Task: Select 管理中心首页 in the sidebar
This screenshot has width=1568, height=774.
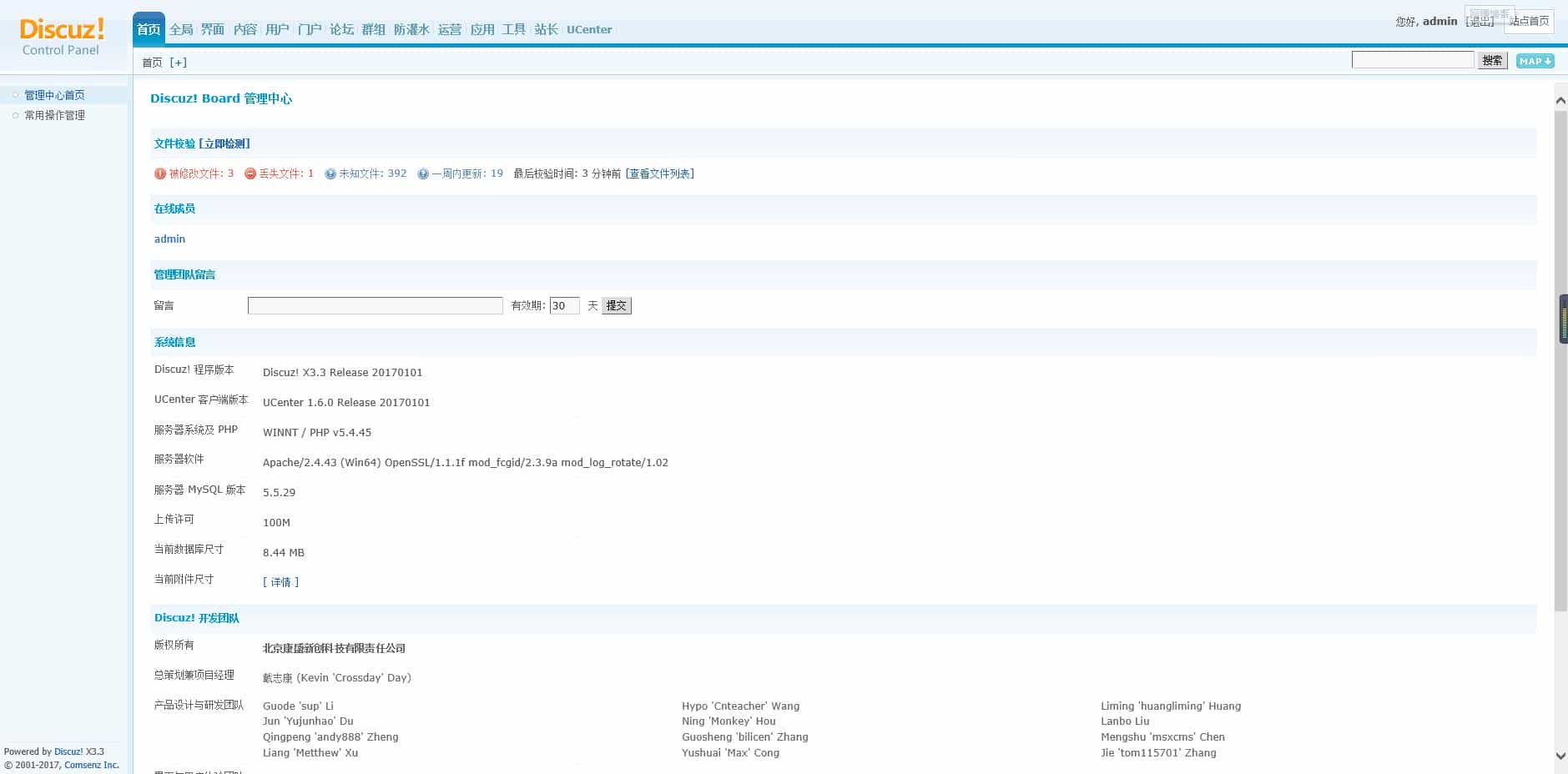Action: pyautogui.click(x=54, y=95)
